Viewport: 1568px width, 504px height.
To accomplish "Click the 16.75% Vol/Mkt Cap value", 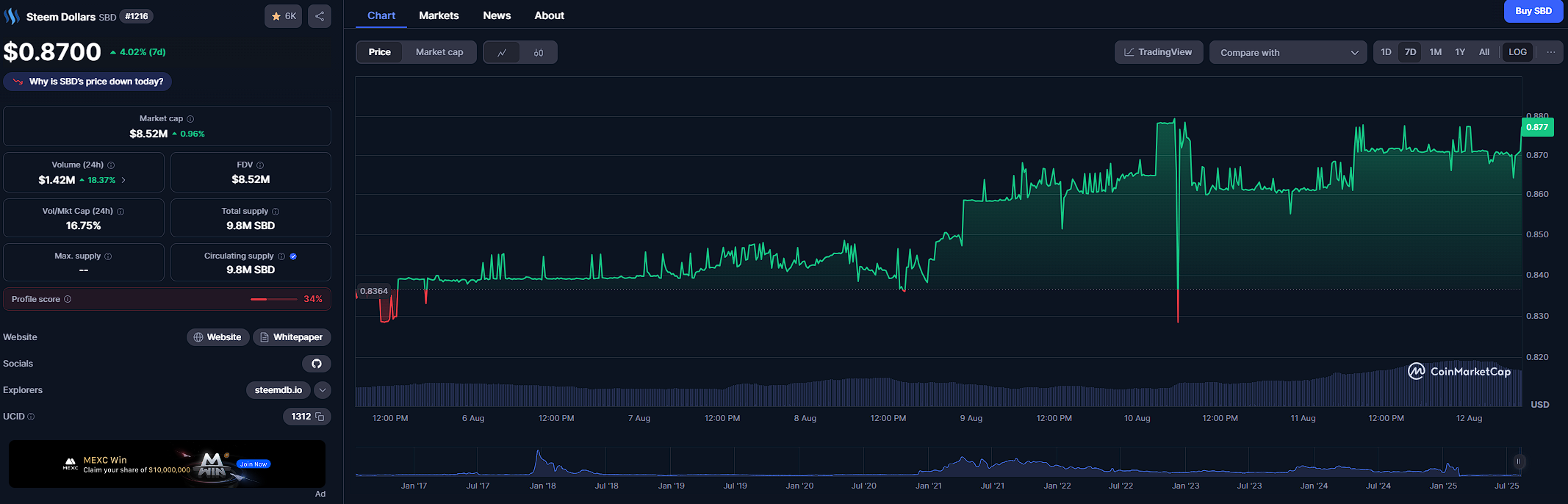I will click(x=84, y=226).
